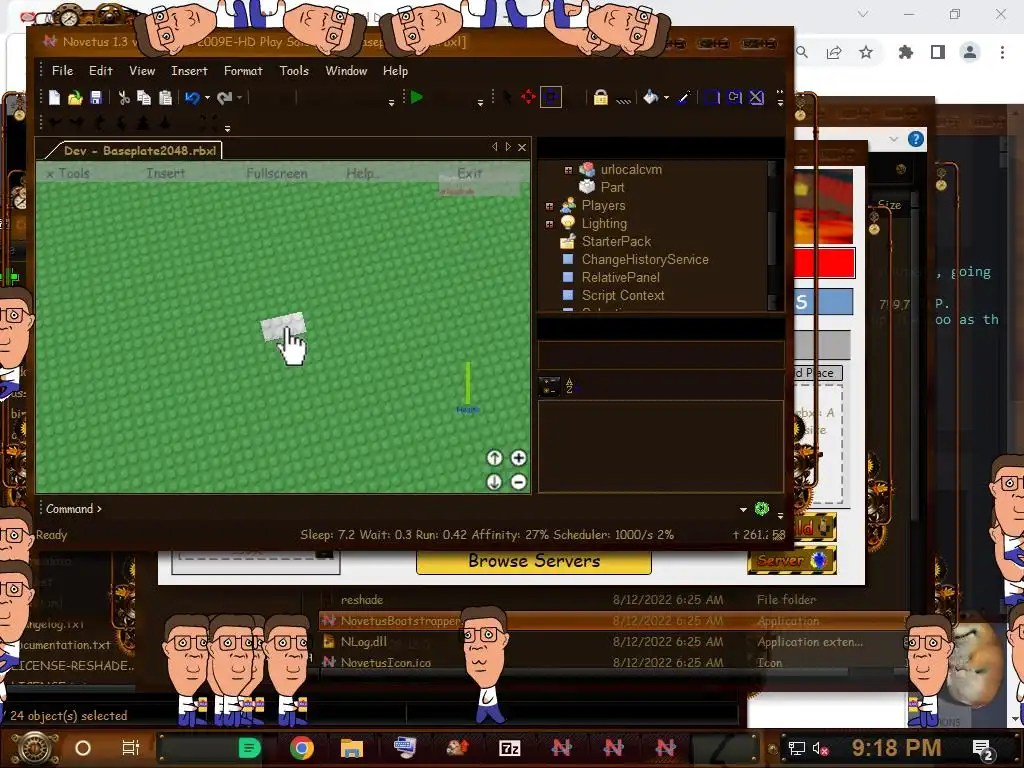The height and width of the screenshot is (768, 1024).
Task: Open the Command bar history dropdown arrow
Action: pos(743,509)
